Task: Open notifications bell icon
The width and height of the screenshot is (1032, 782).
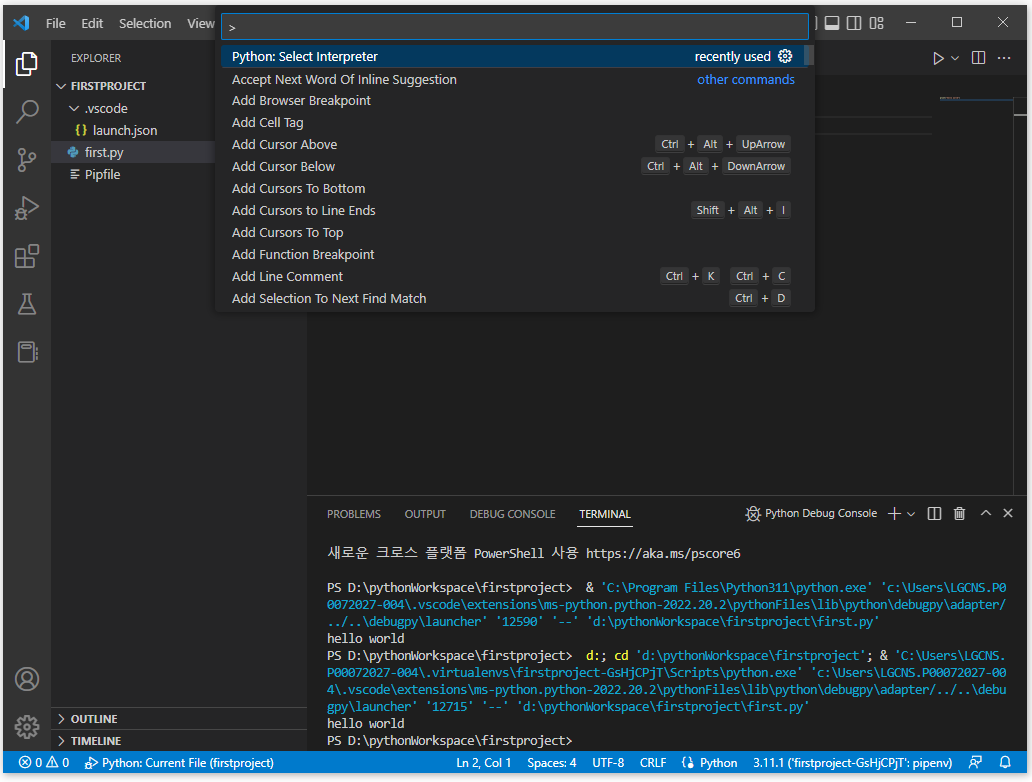Action: 1005,762
